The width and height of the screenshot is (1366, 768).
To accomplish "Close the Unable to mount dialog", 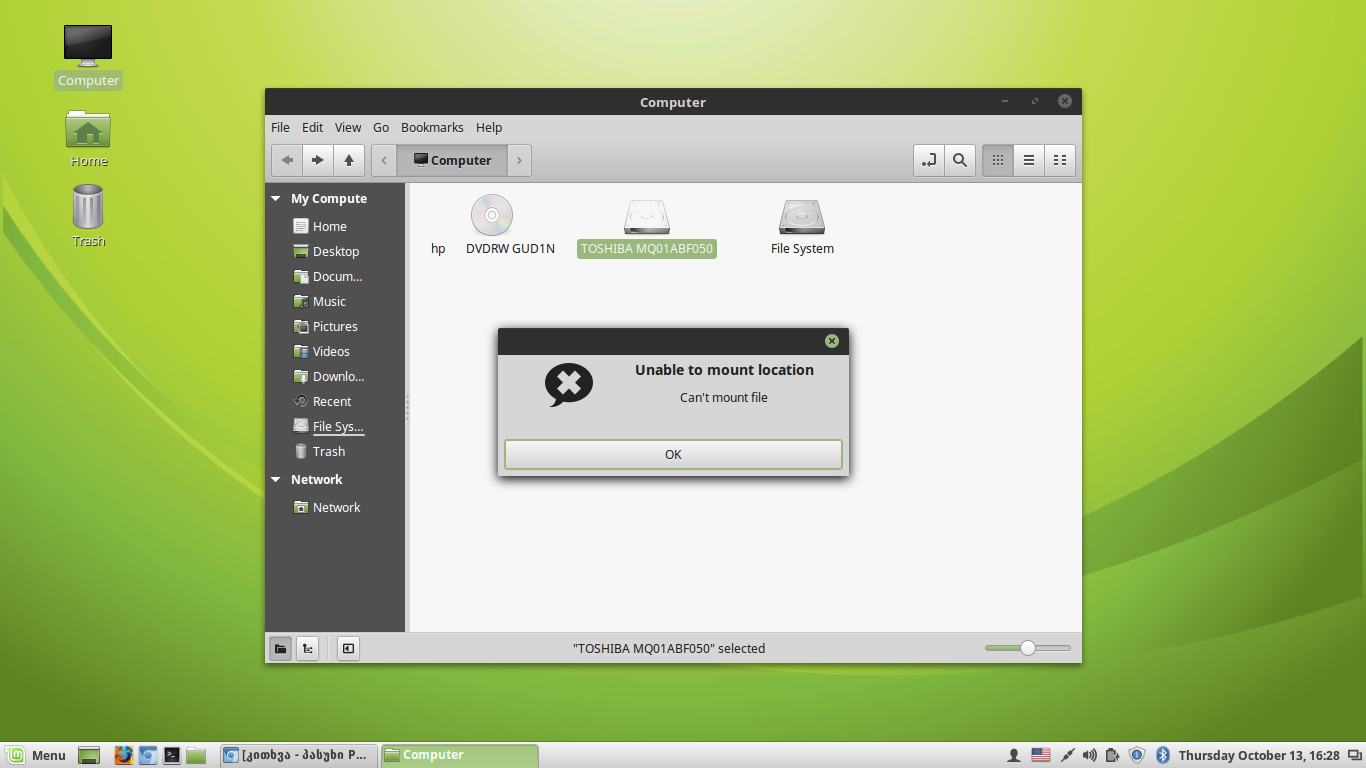I will [x=832, y=341].
